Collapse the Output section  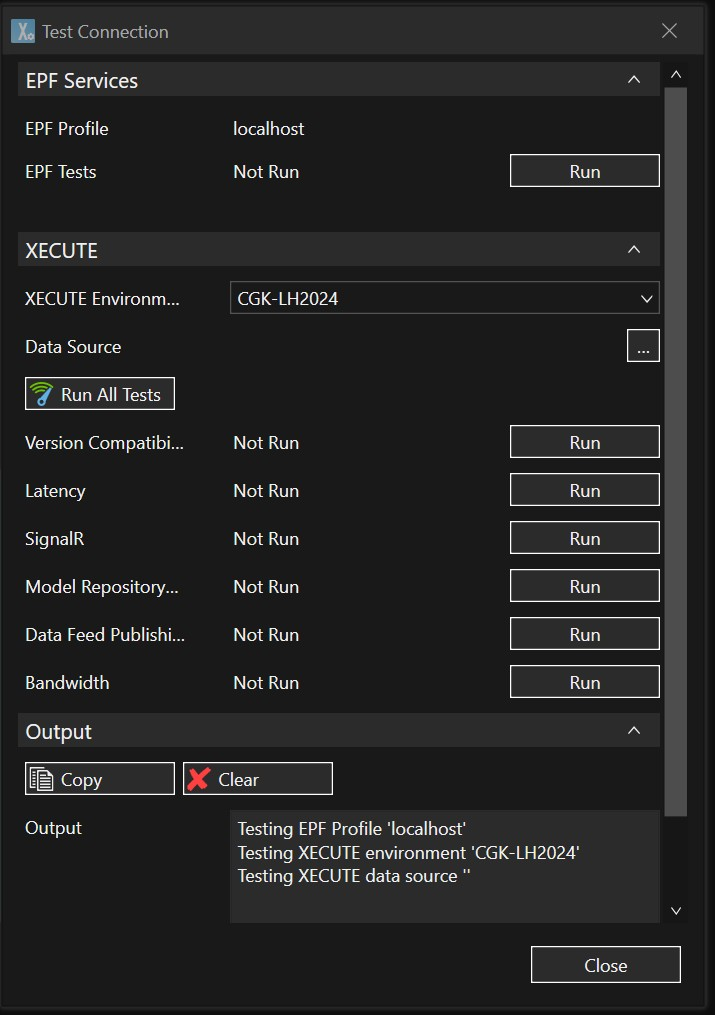633,730
